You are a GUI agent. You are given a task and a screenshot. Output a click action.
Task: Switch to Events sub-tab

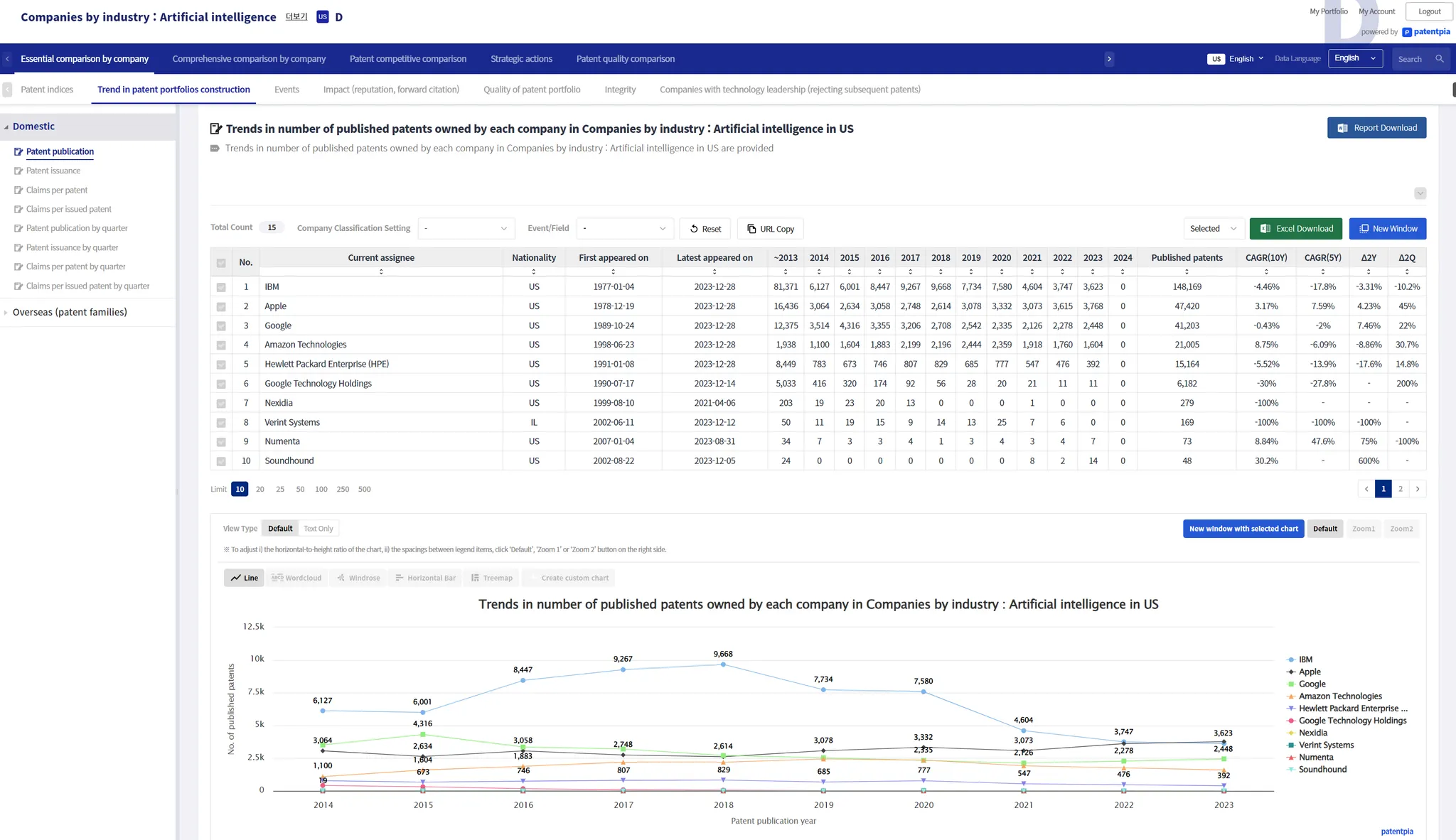pyautogui.click(x=287, y=90)
